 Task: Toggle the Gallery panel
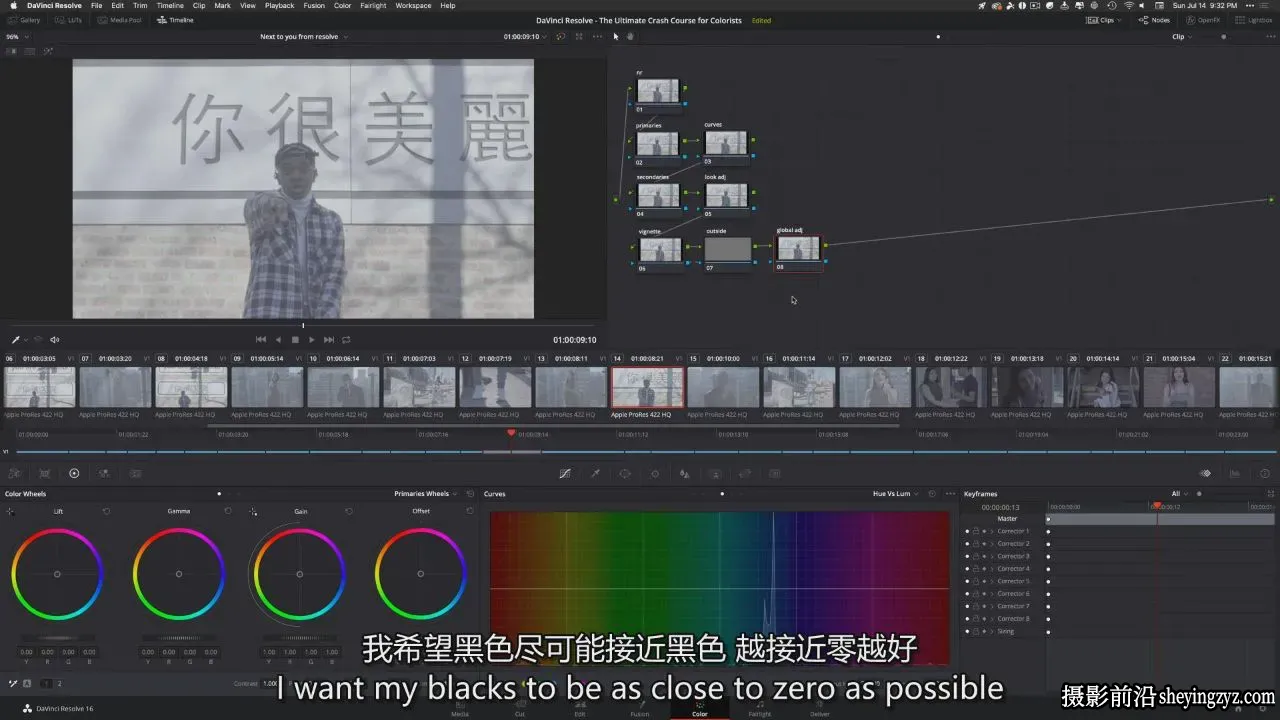(24, 20)
